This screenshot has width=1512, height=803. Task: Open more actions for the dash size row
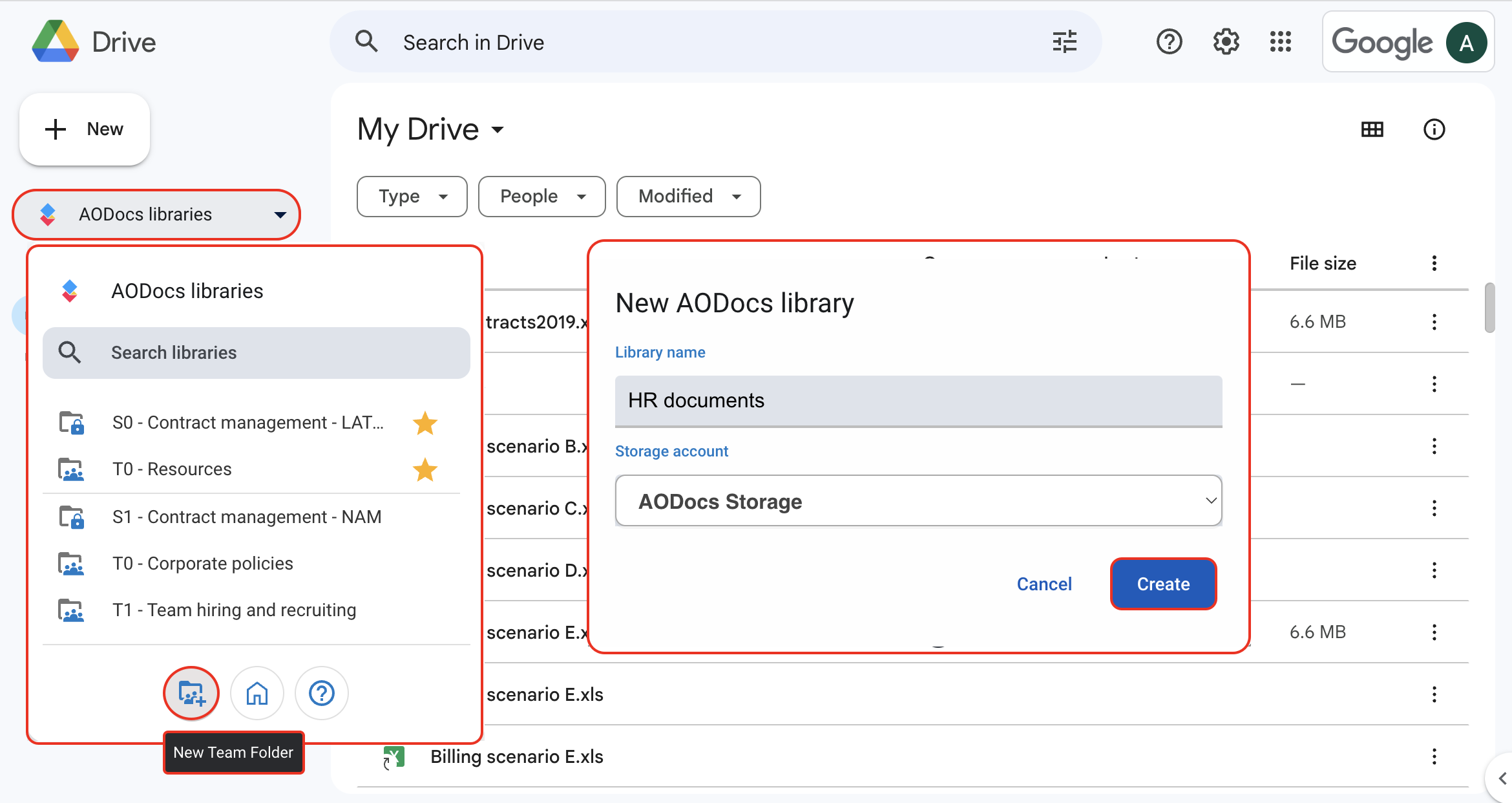point(1434,384)
